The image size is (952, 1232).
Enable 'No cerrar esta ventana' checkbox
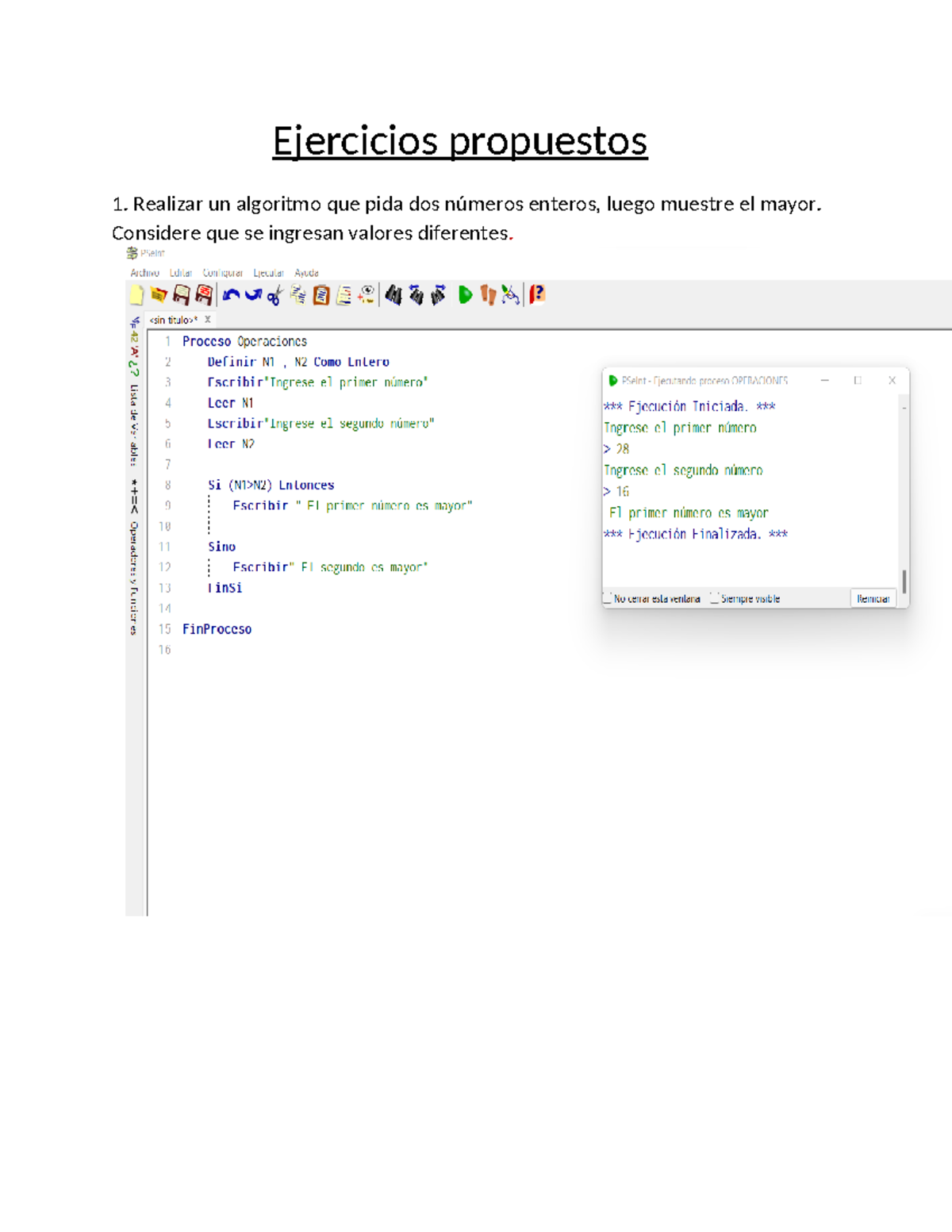(609, 598)
